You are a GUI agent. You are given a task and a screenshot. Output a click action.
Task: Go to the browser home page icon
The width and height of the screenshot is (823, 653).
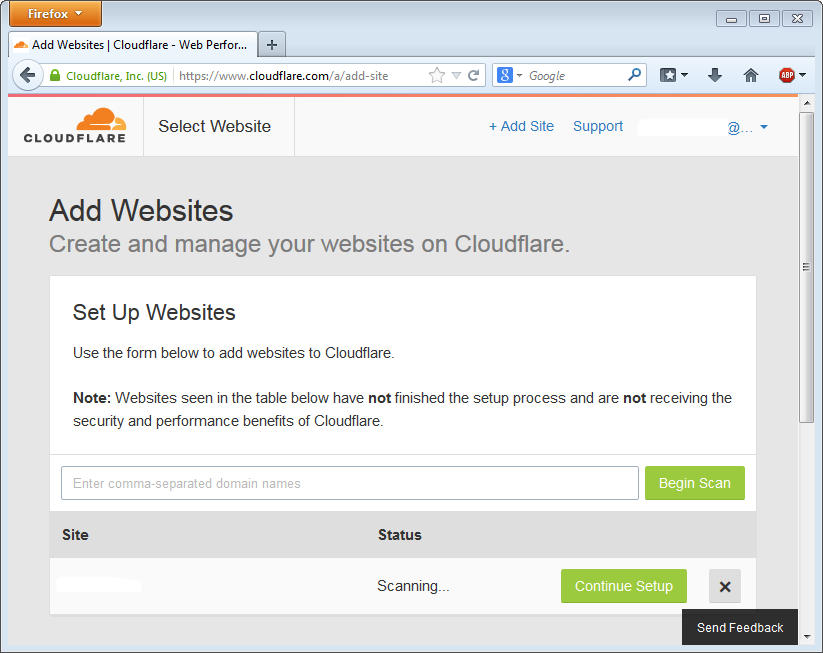click(751, 75)
